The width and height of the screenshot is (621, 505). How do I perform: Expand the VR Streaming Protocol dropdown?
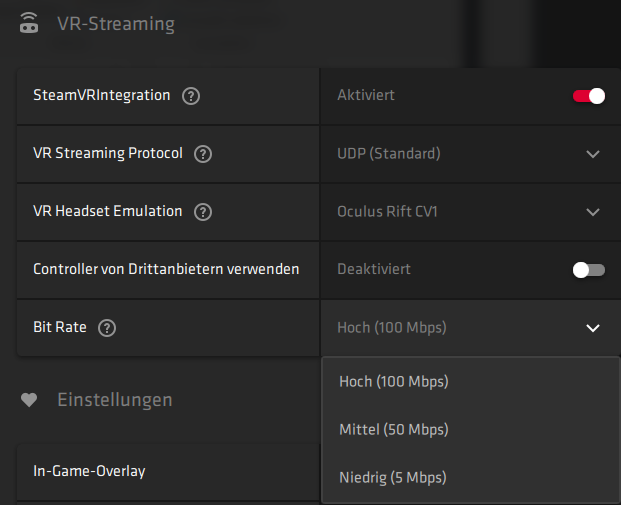pyautogui.click(x=593, y=154)
